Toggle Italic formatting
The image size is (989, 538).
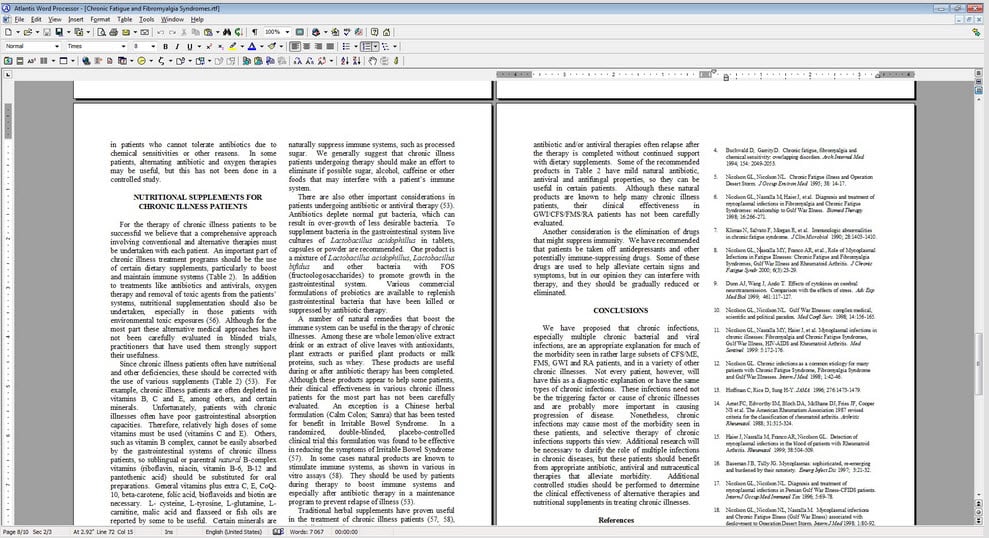pos(176,46)
